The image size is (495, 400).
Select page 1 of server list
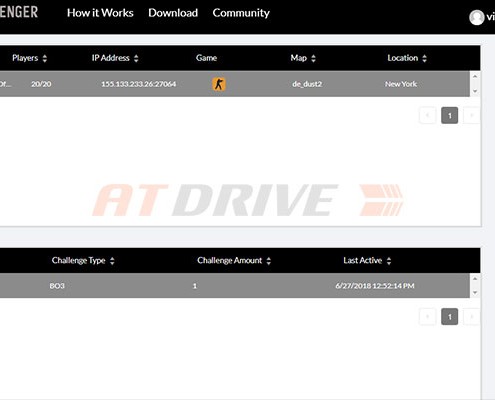(450, 115)
